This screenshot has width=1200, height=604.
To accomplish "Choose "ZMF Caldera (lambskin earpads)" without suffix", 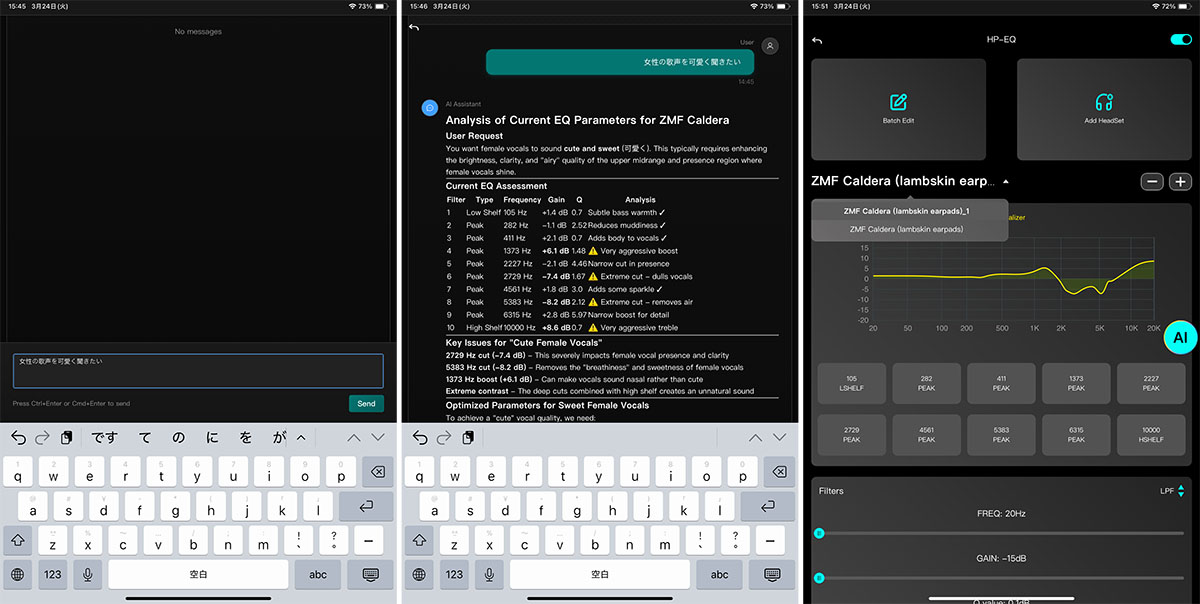I will (906, 229).
